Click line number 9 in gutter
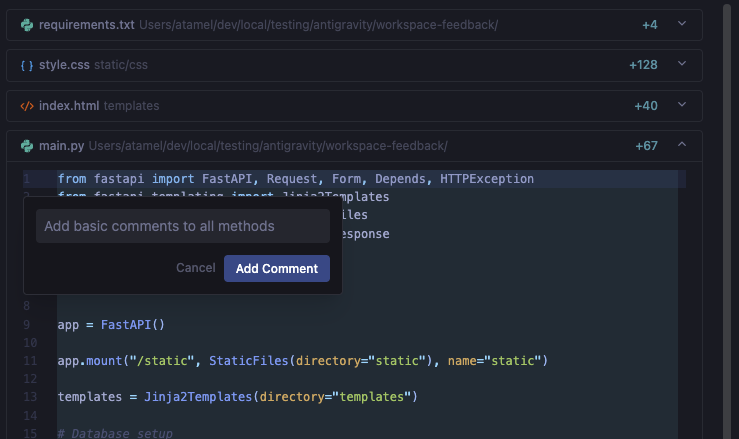This screenshot has width=739, height=439. pyautogui.click(x=26, y=325)
